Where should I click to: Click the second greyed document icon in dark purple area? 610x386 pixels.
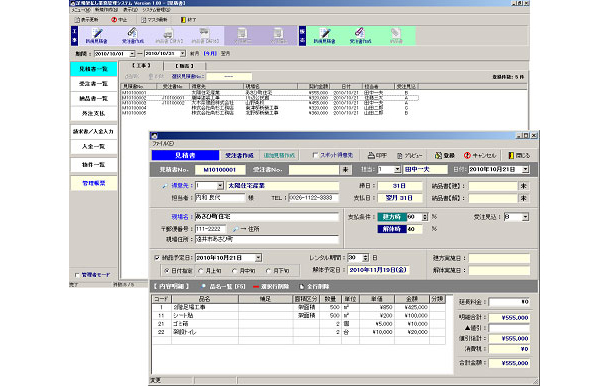coord(277,33)
